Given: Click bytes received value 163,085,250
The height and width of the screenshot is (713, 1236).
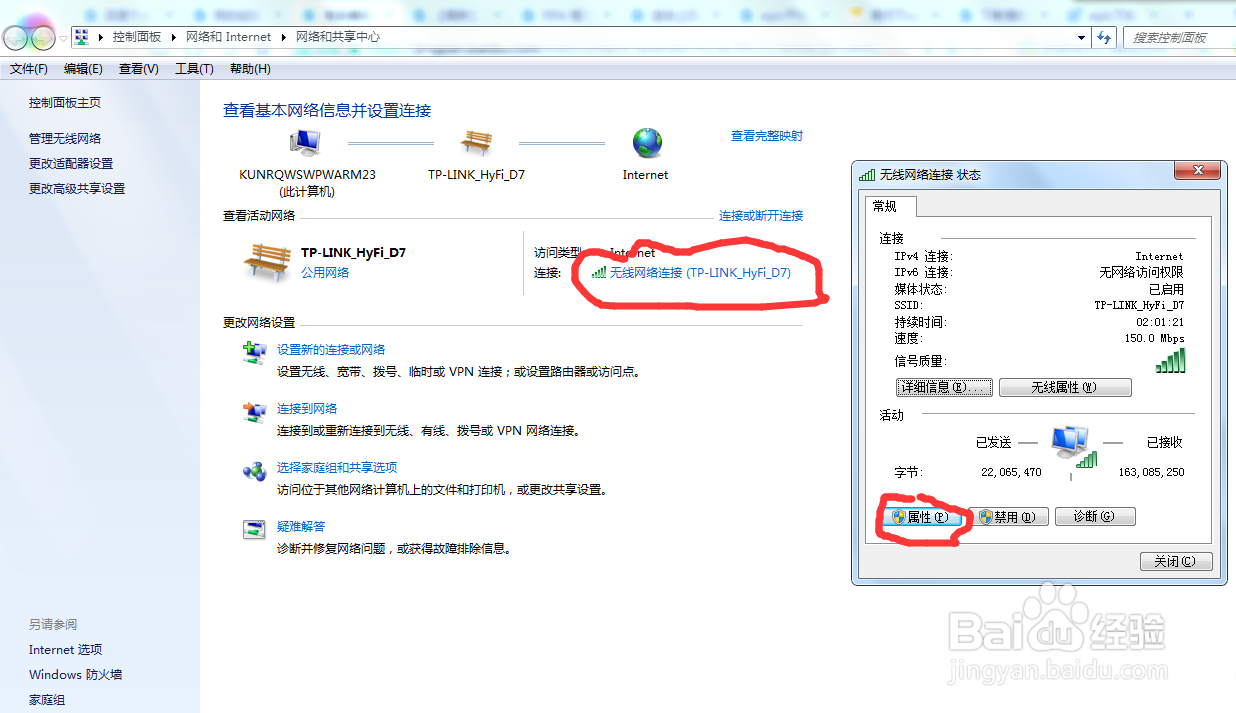Looking at the screenshot, I should click(1151, 472).
